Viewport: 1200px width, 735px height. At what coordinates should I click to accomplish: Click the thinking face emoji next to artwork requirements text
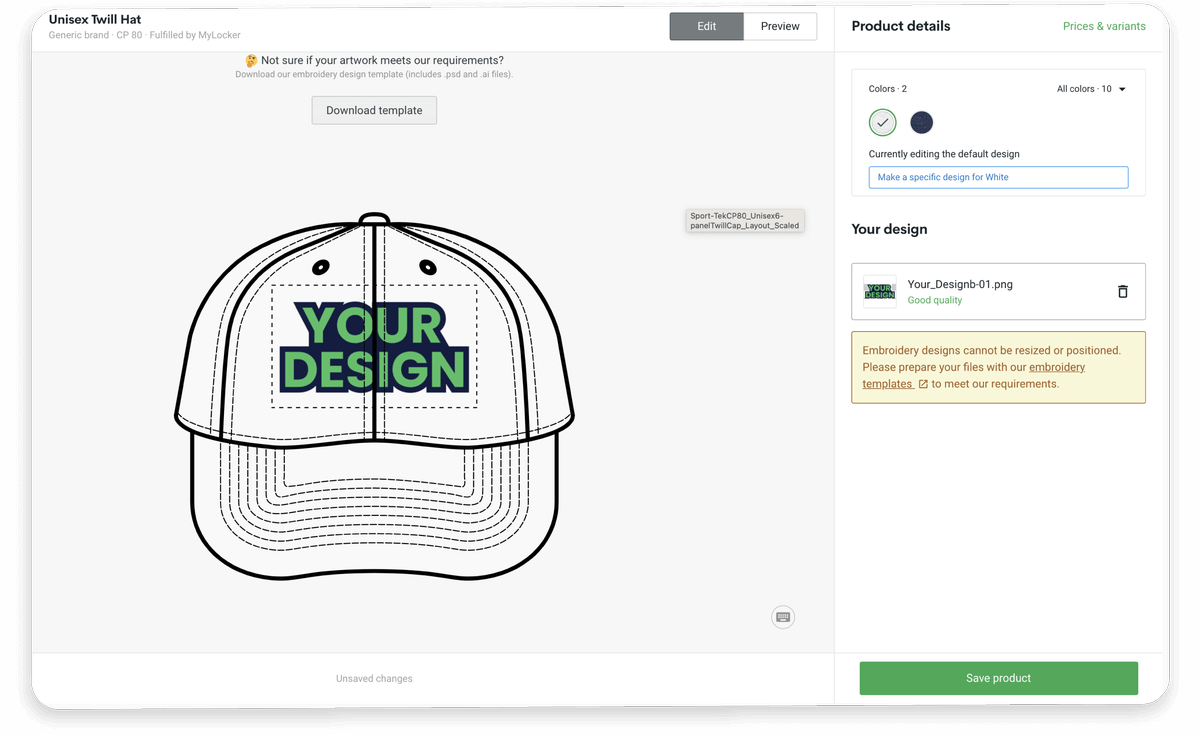tap(251, 60)
